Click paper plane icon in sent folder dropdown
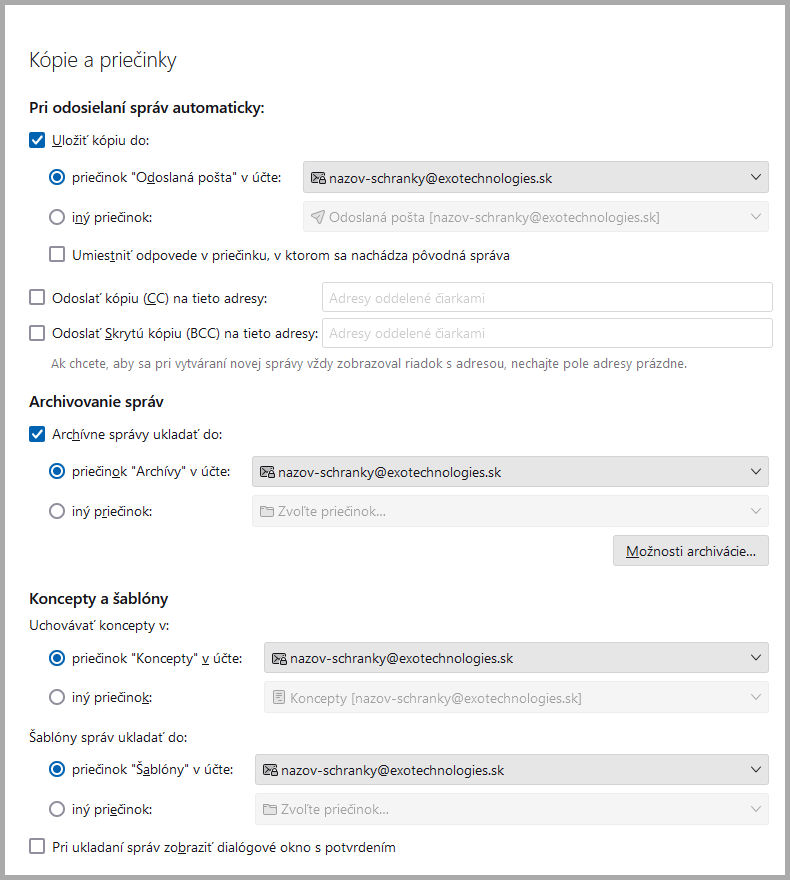This screenshot has width=790, height=880. (317, 217)
